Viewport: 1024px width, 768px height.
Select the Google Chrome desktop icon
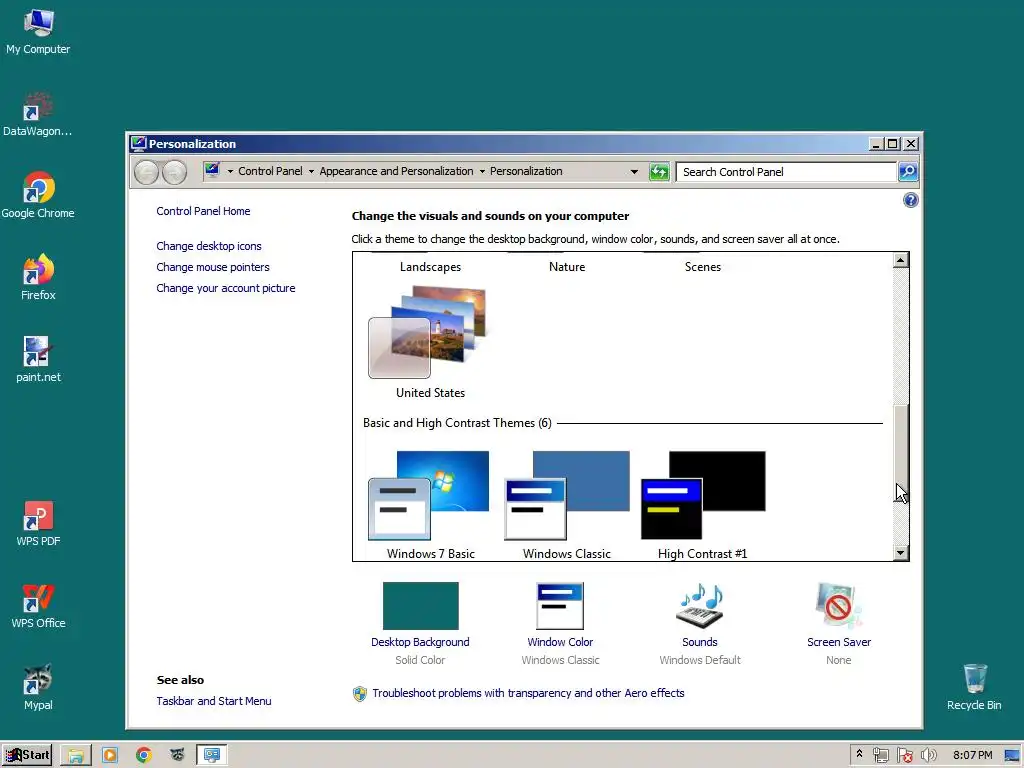pyautogui.click(x=38, y=195)
